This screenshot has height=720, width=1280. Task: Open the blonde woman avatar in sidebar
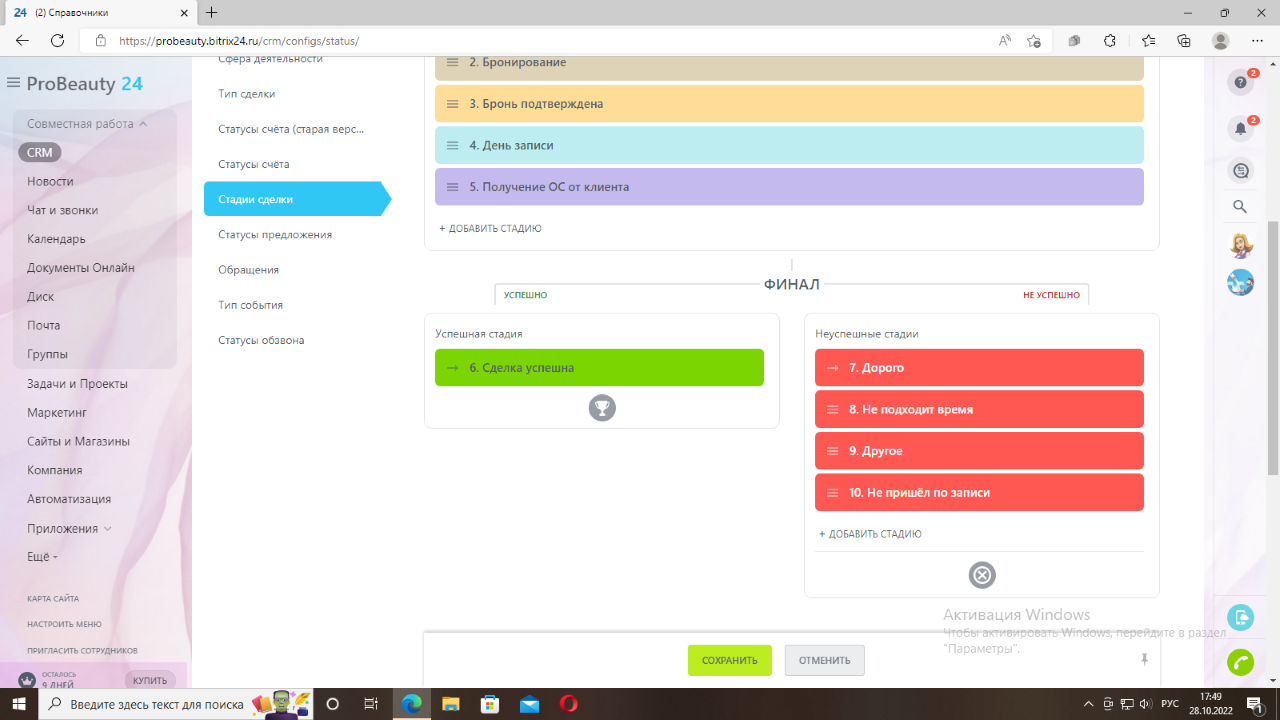(1240, 245)
